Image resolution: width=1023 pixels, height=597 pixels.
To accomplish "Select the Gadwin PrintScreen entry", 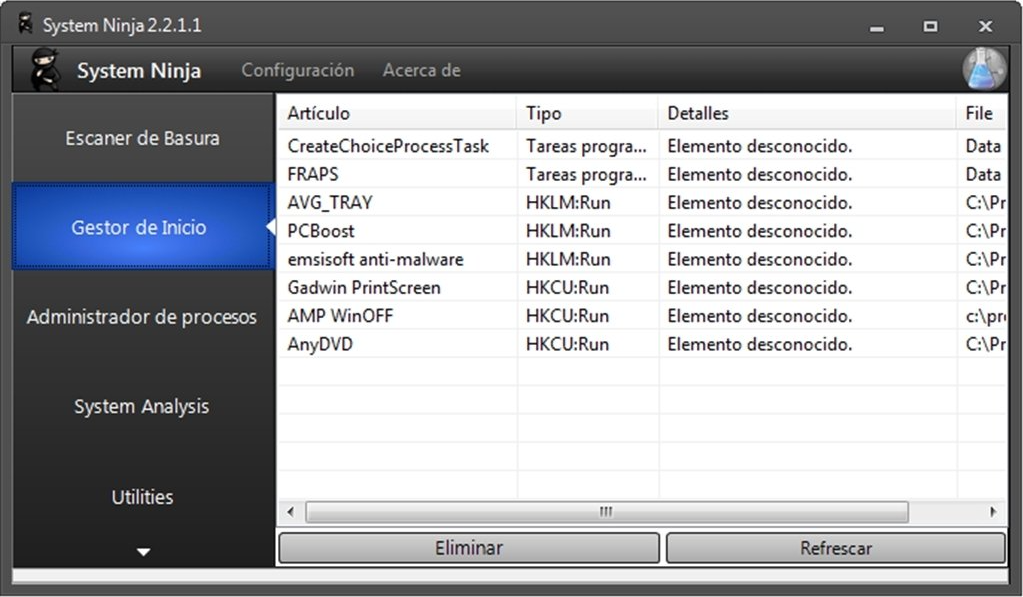I will pos(642,288).
